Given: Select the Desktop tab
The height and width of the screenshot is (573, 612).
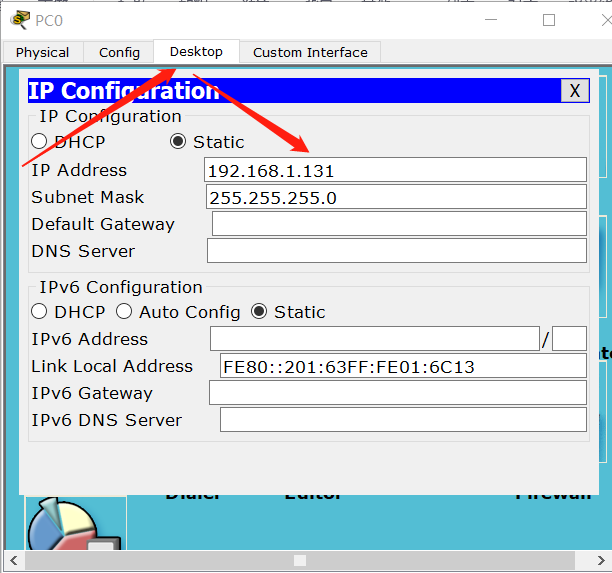Looking at the screenshot, I should click(x=196, y=52).
